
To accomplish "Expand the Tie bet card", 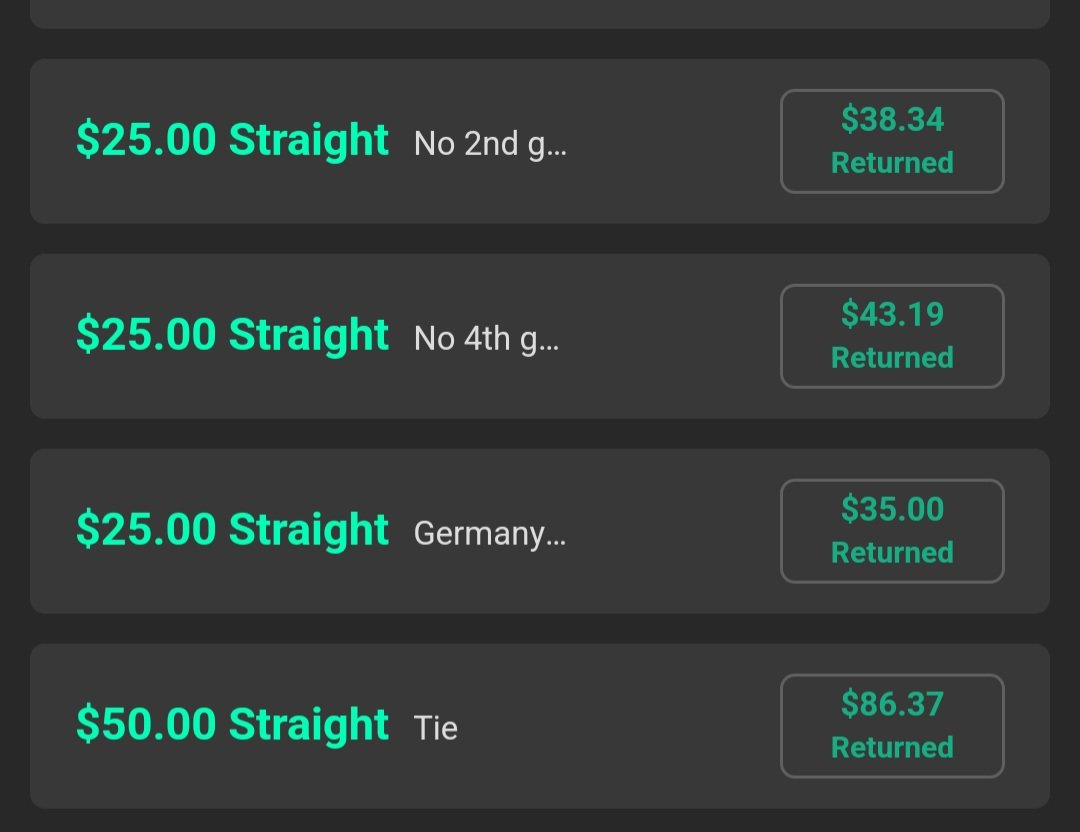I will (x=540, y=726).
